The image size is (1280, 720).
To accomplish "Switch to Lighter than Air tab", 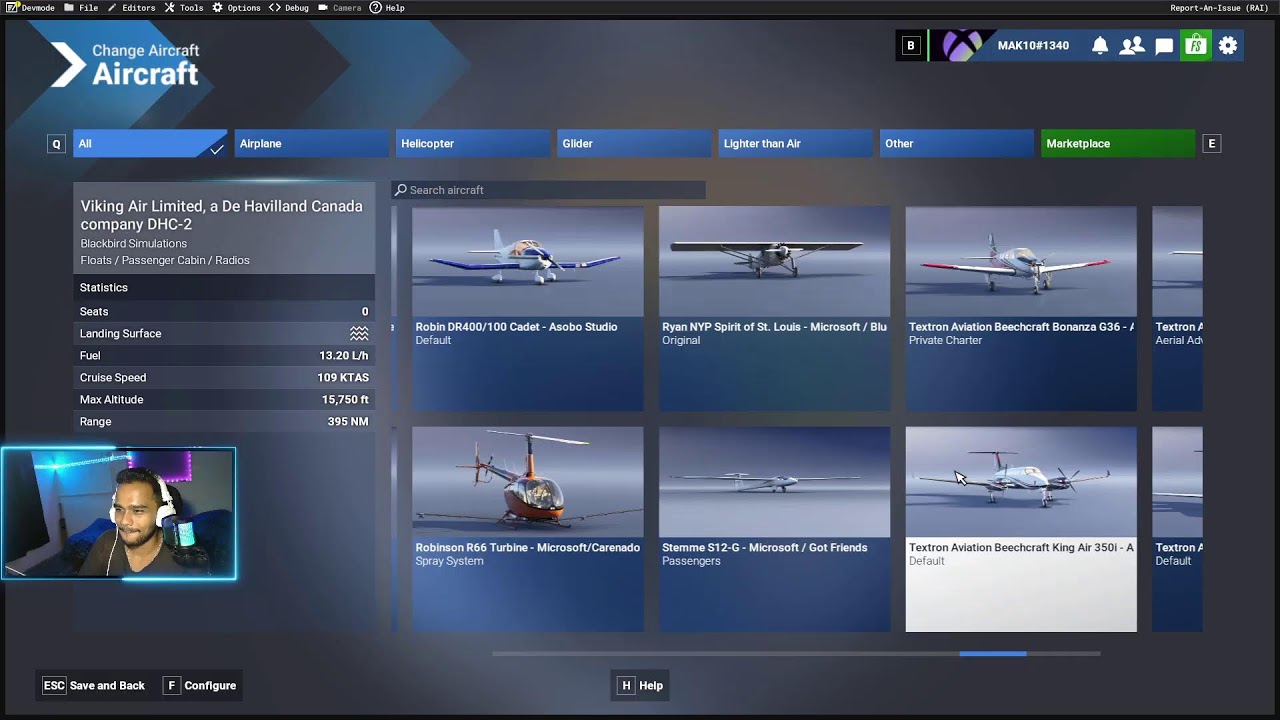I will click(795, 144).
